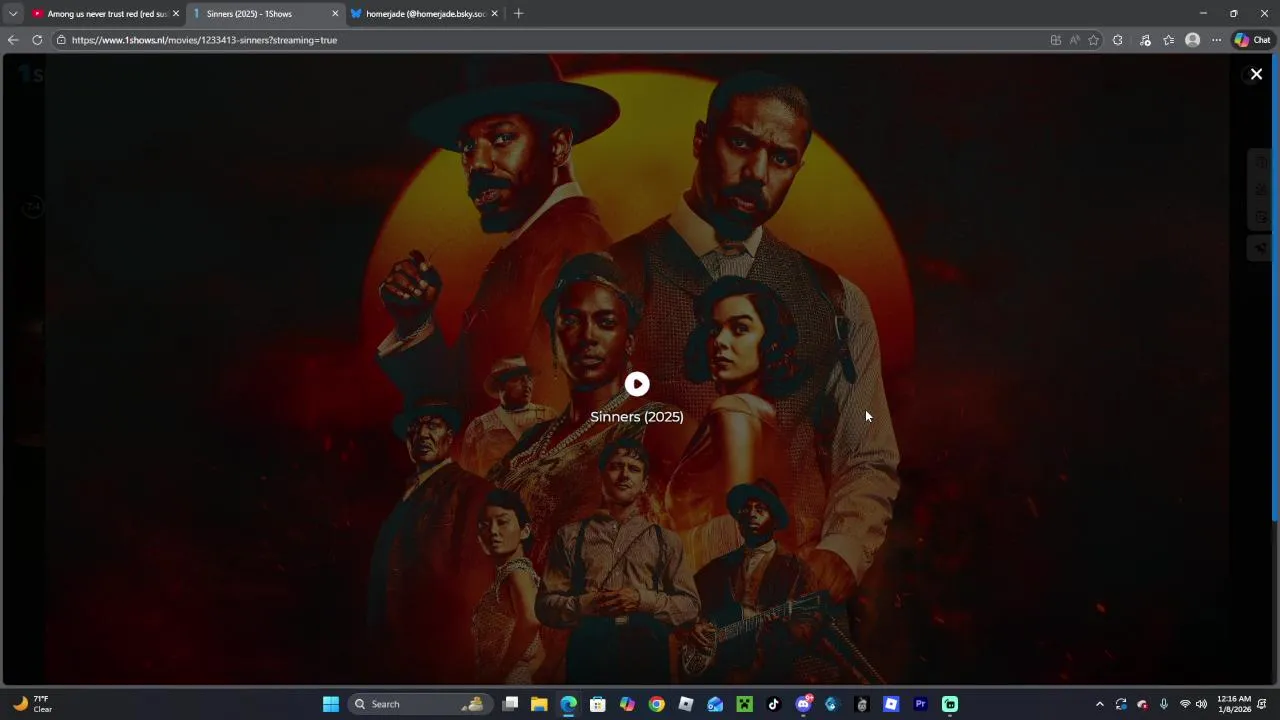Open Task View on taskbar
This screenshot has height=720, width=1280.
pyautogui.click(x=510, y=704)
